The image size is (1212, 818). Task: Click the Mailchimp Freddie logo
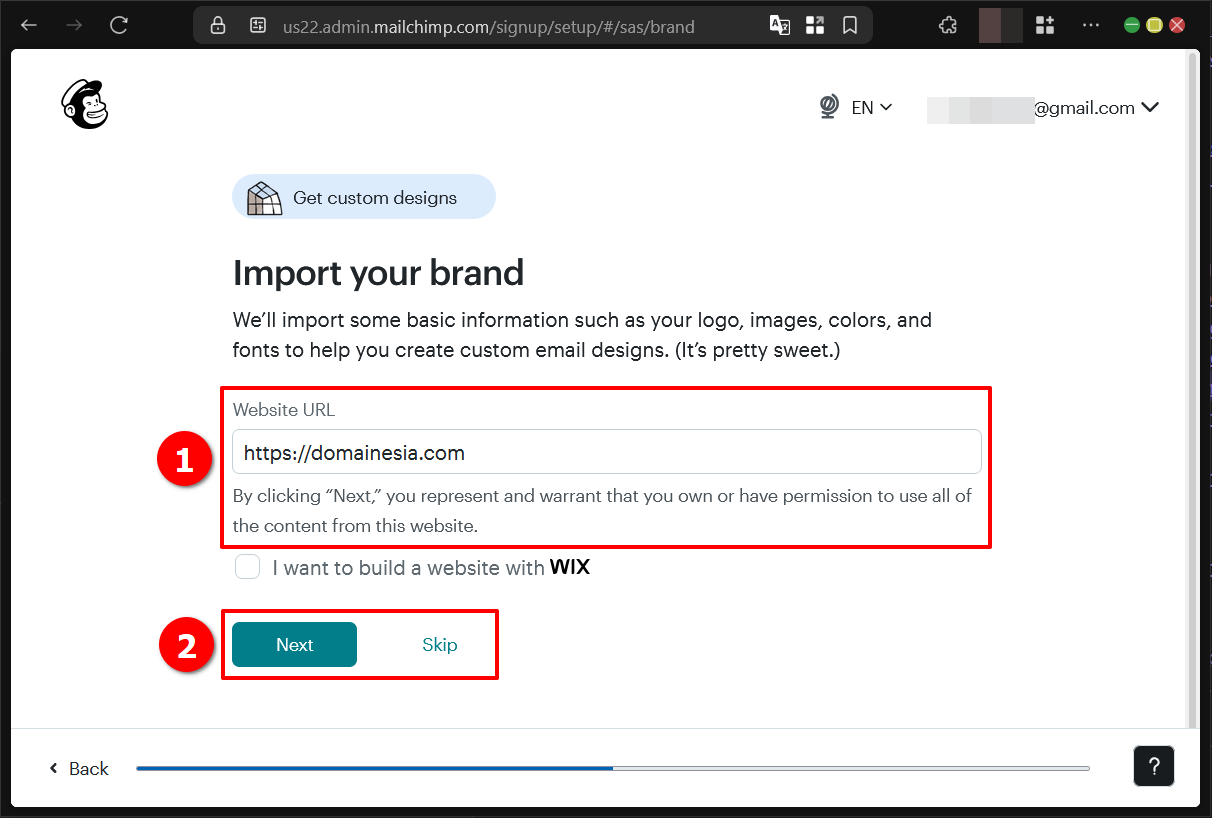click(84, 103)
